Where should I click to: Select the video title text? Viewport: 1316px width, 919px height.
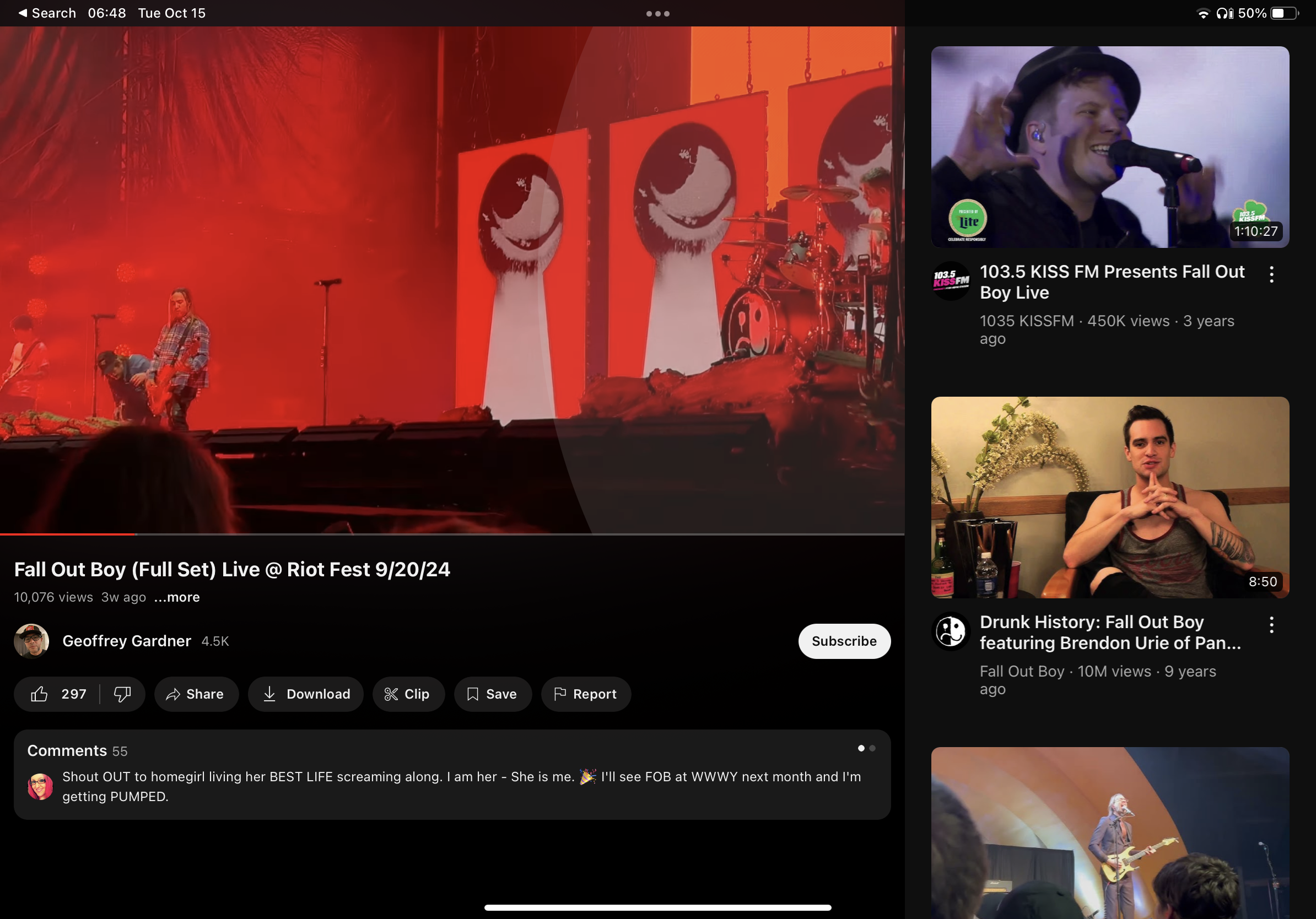tap(232, 569)
